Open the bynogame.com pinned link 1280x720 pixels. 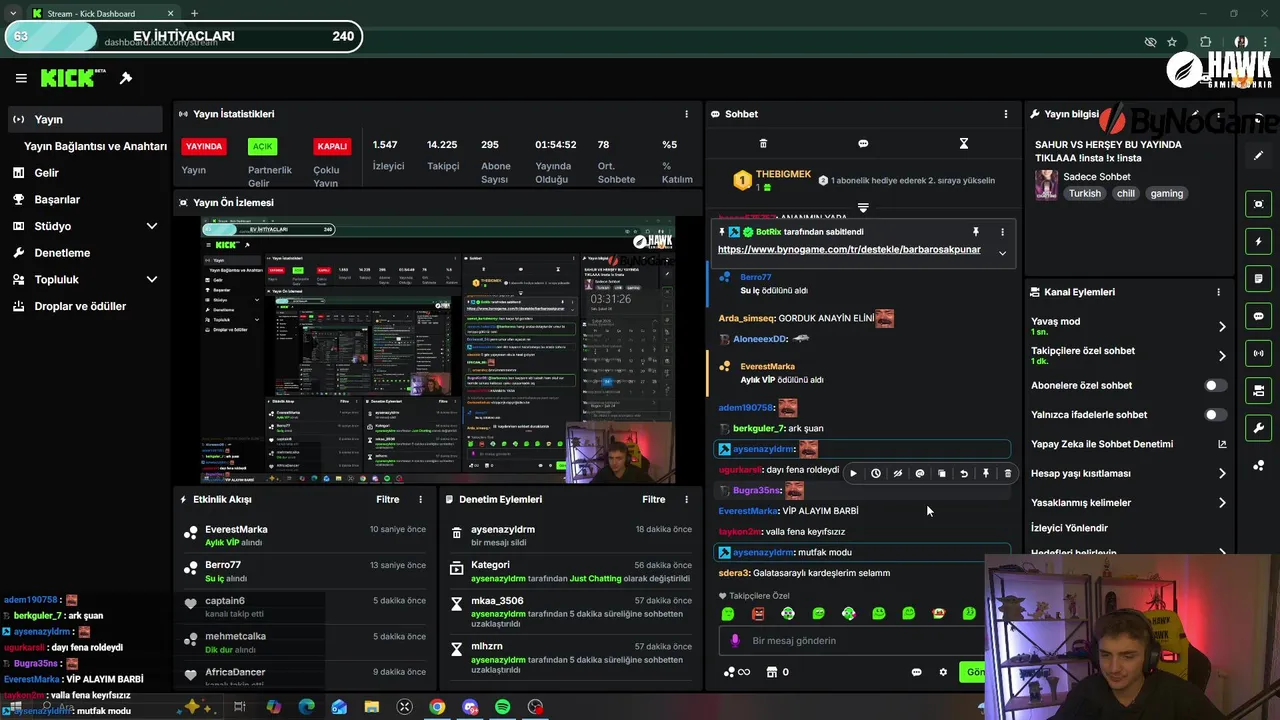point(849,249)
